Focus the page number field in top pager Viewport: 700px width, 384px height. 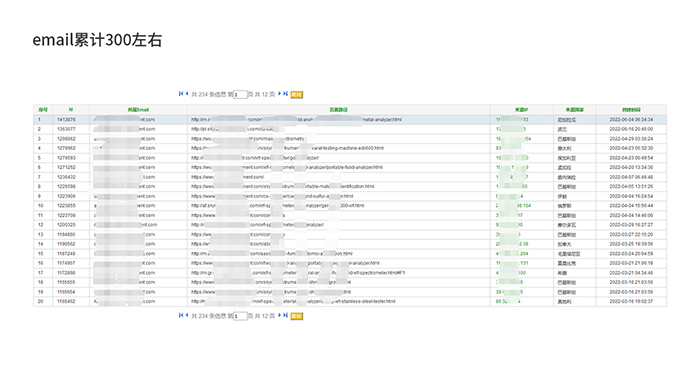[x=240, y=95]
